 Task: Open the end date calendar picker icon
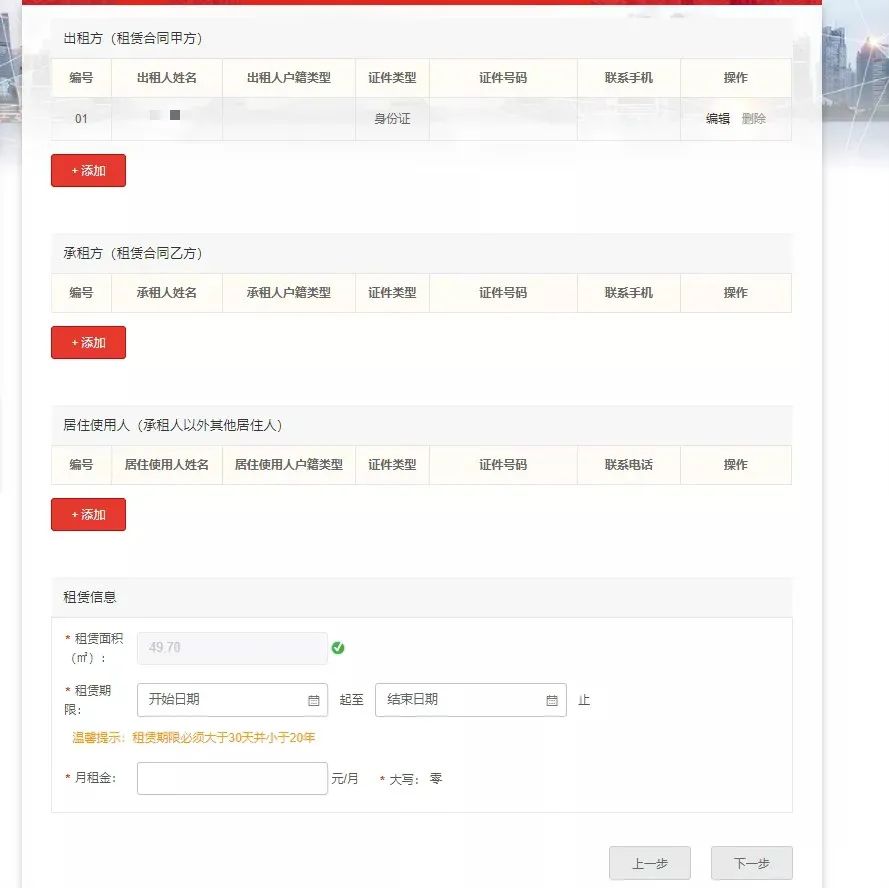551,700
